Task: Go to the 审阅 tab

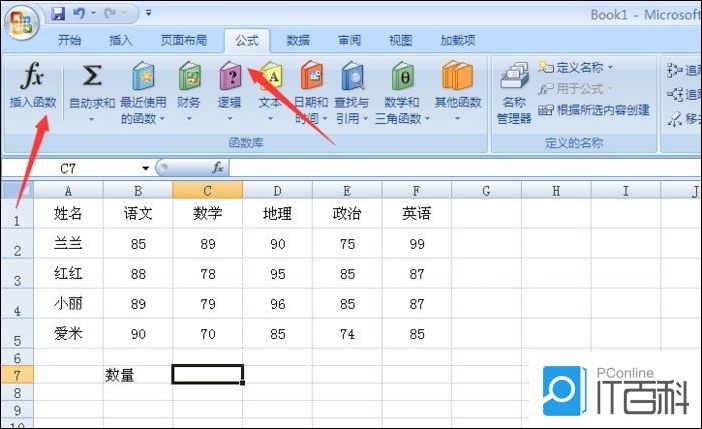Action: coord(350,41)
